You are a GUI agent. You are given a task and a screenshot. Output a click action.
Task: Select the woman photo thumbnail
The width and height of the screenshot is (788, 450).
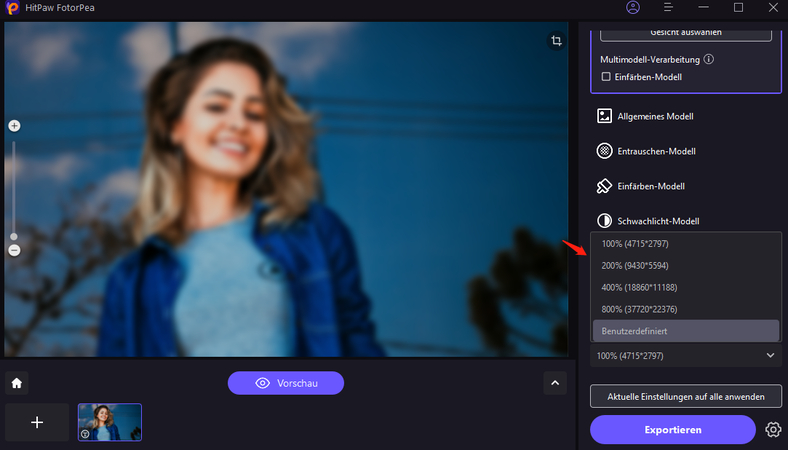[110, 422]
